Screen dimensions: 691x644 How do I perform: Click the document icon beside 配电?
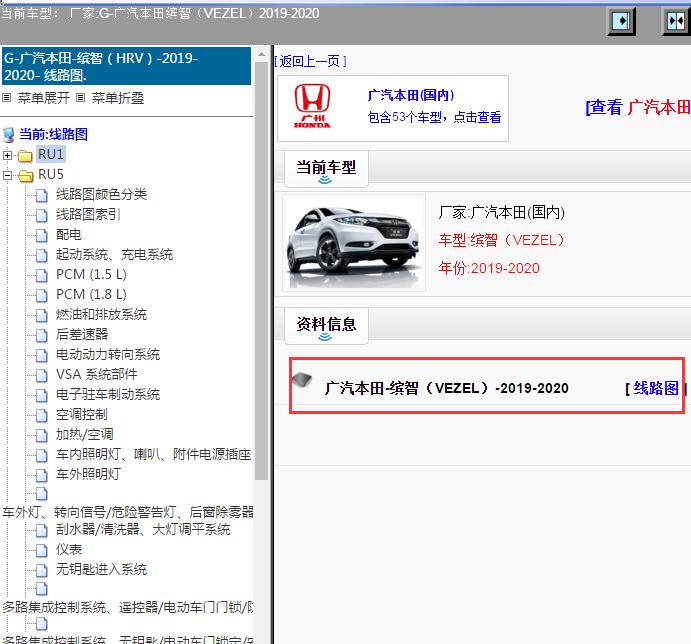41,235
